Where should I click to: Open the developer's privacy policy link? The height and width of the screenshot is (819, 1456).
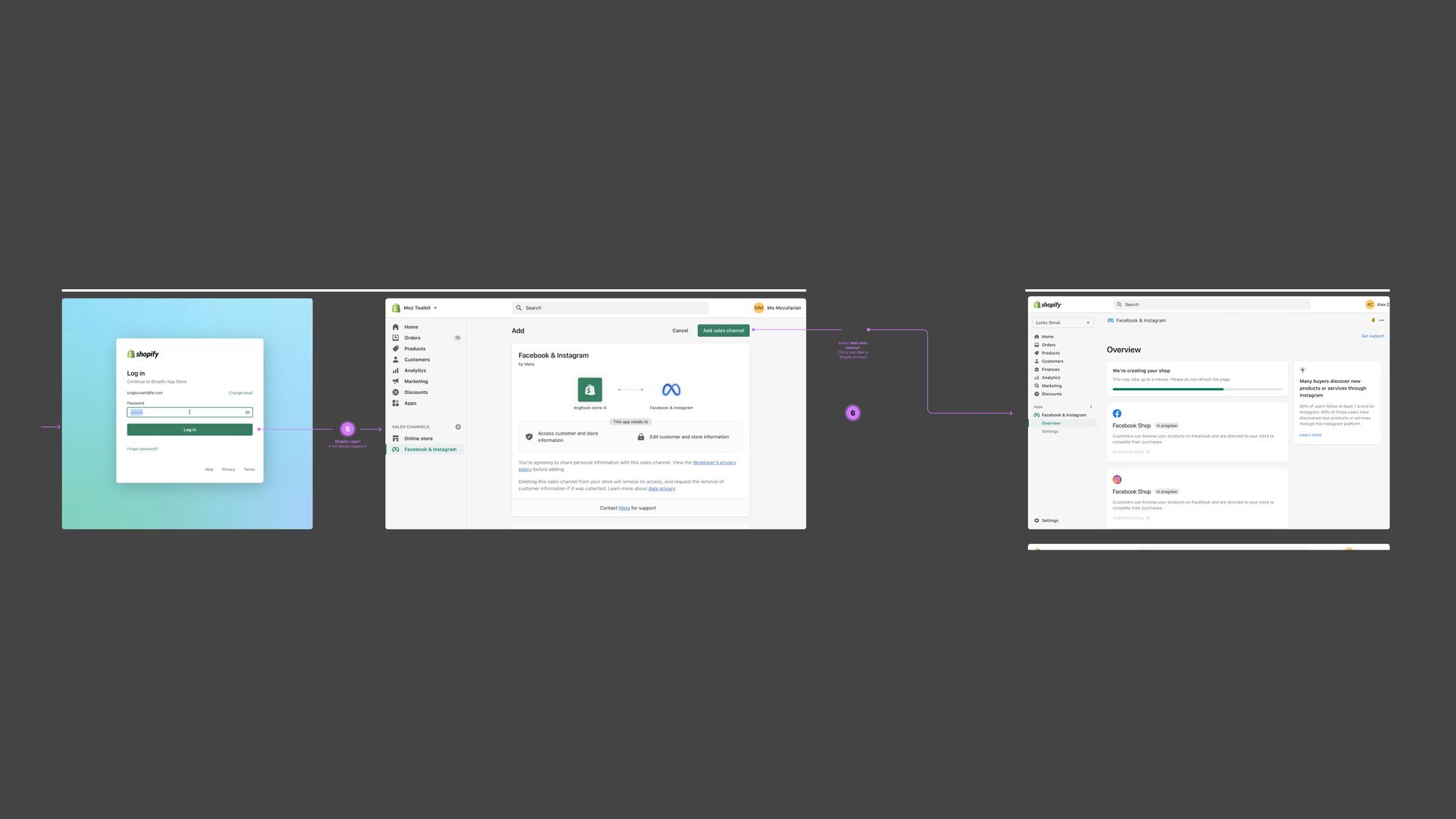(x=713, y=462)
